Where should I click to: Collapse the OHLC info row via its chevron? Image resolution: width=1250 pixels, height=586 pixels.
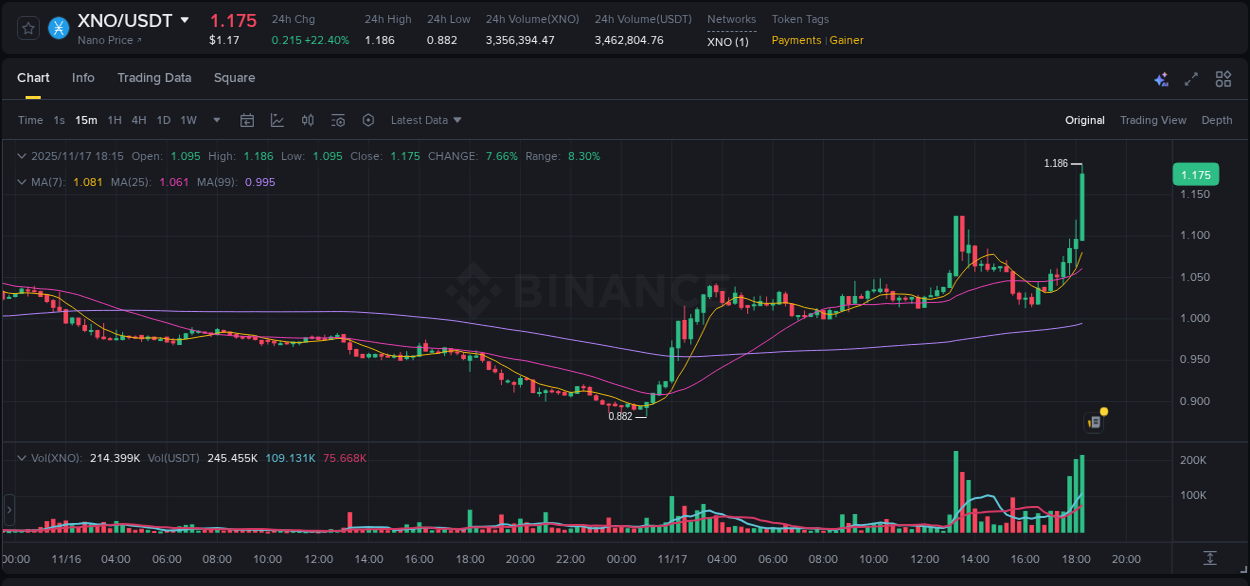coord(22,156)
